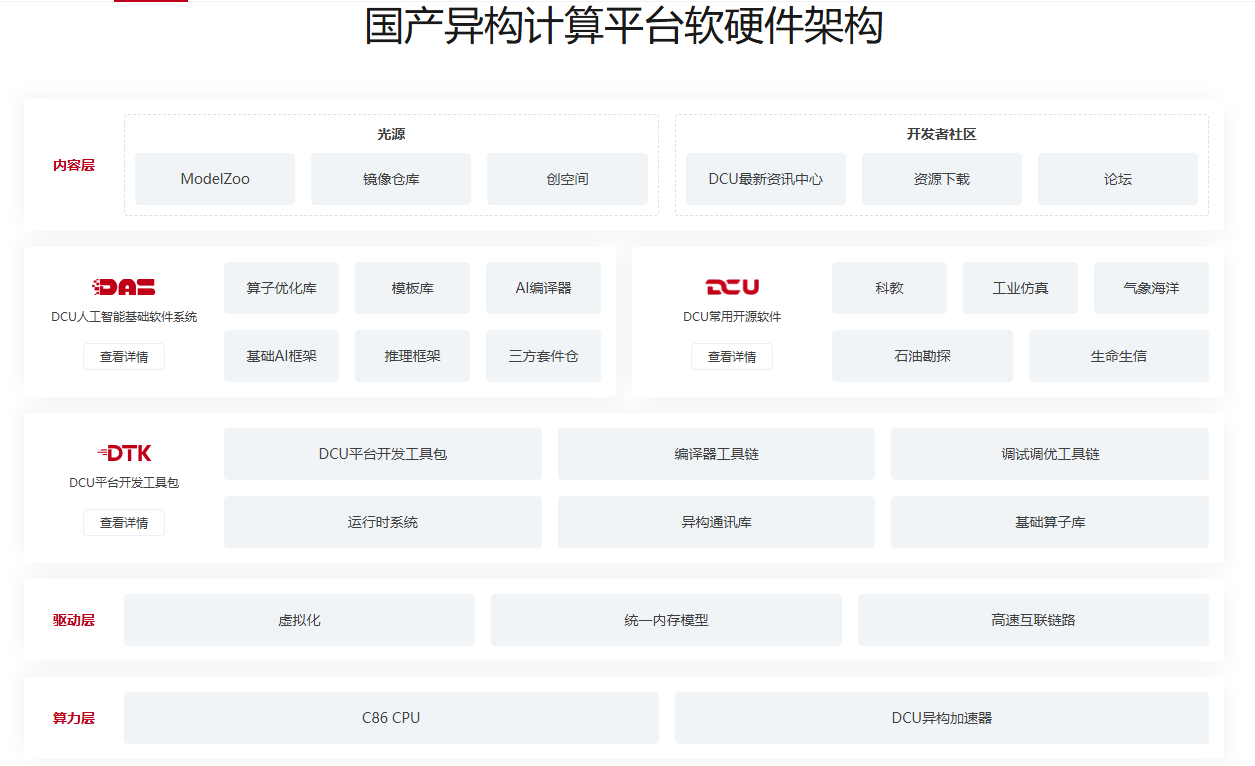Click the DCU平台开发工具包 caption under DTK

pos(124,483)
